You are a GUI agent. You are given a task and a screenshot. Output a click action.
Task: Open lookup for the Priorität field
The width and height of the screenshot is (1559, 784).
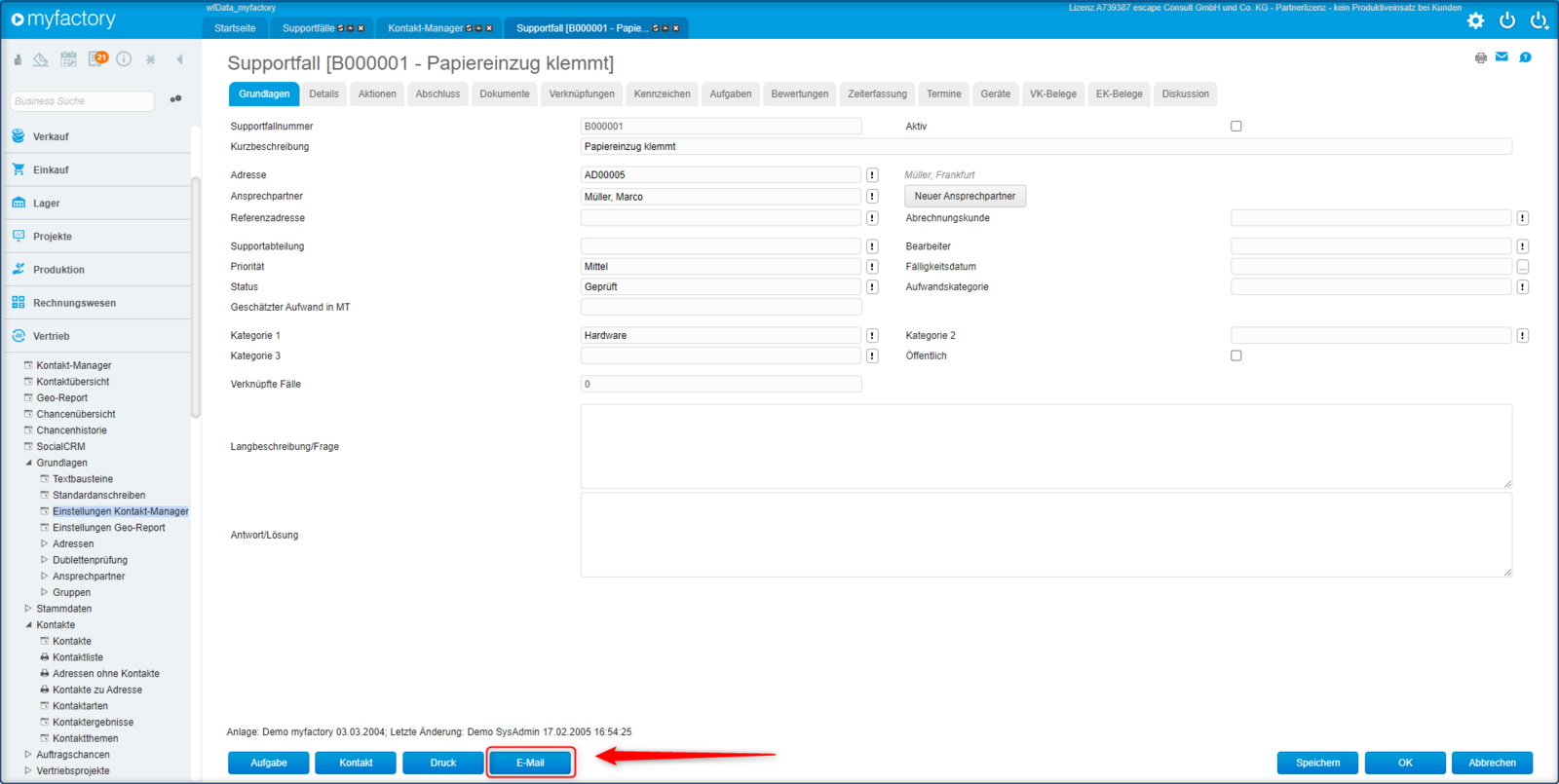coord(872,267)
